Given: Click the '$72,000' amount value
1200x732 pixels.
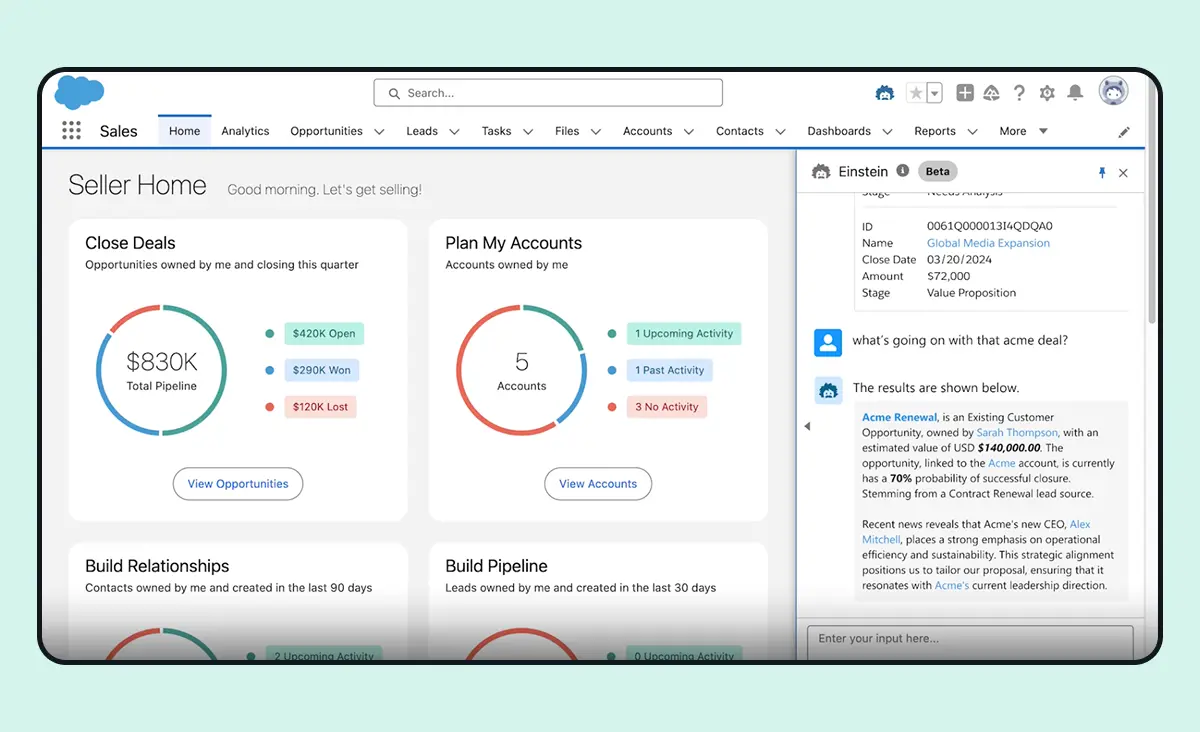Looking at the screenshot, I should tap(948, 276).
